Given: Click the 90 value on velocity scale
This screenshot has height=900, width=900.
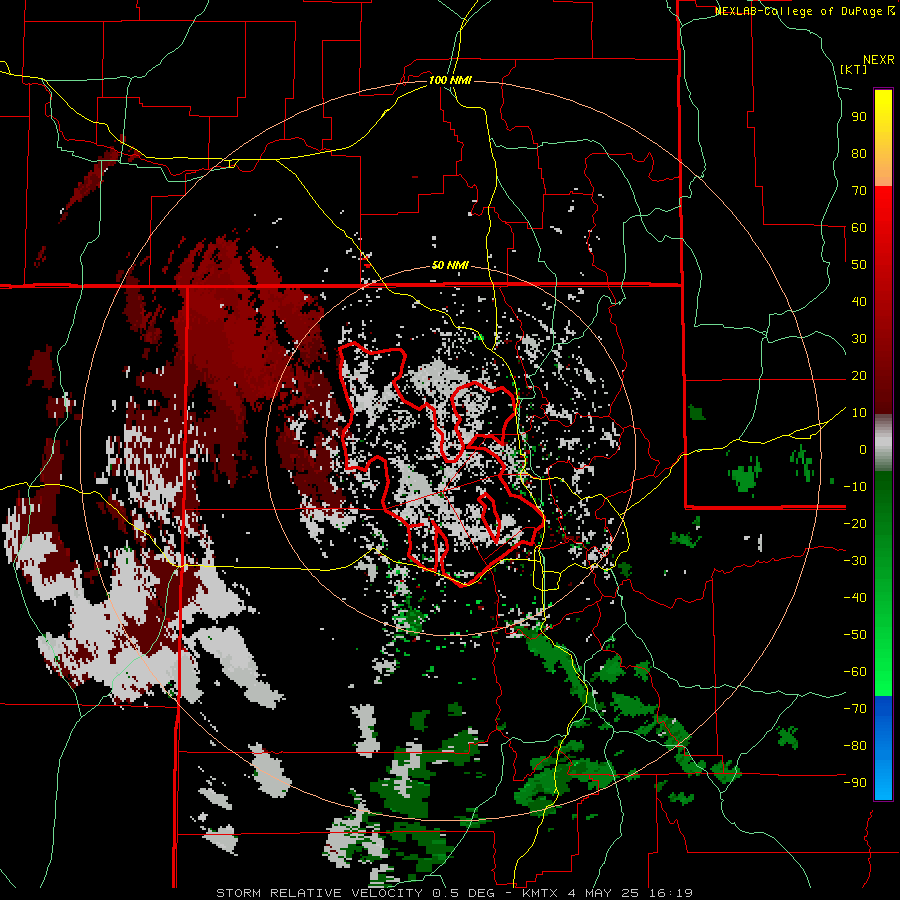Looking at the screenshot, I should point(859,117).
